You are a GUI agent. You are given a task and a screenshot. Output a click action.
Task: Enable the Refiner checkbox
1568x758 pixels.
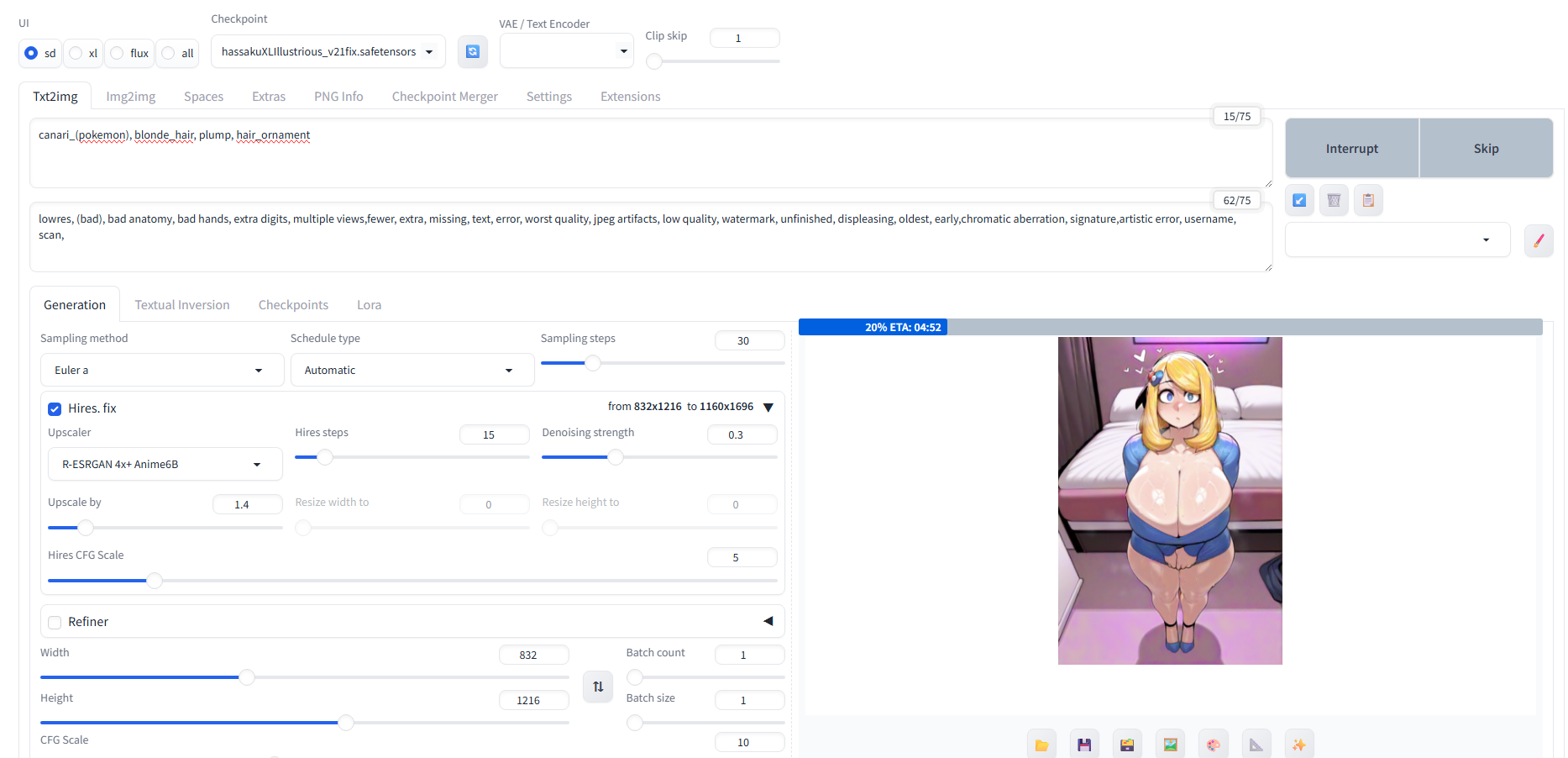(x=55, y=623)
